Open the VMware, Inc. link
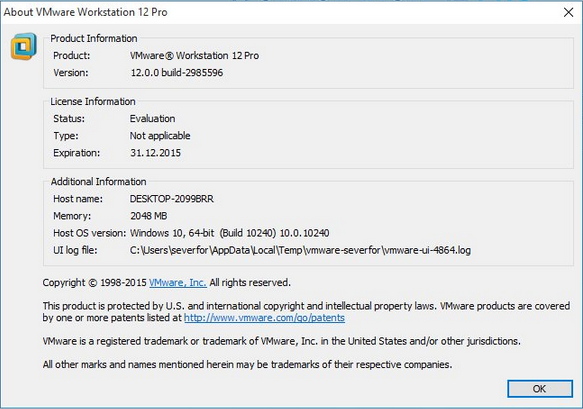583x409 pixels. coord(178,283)
